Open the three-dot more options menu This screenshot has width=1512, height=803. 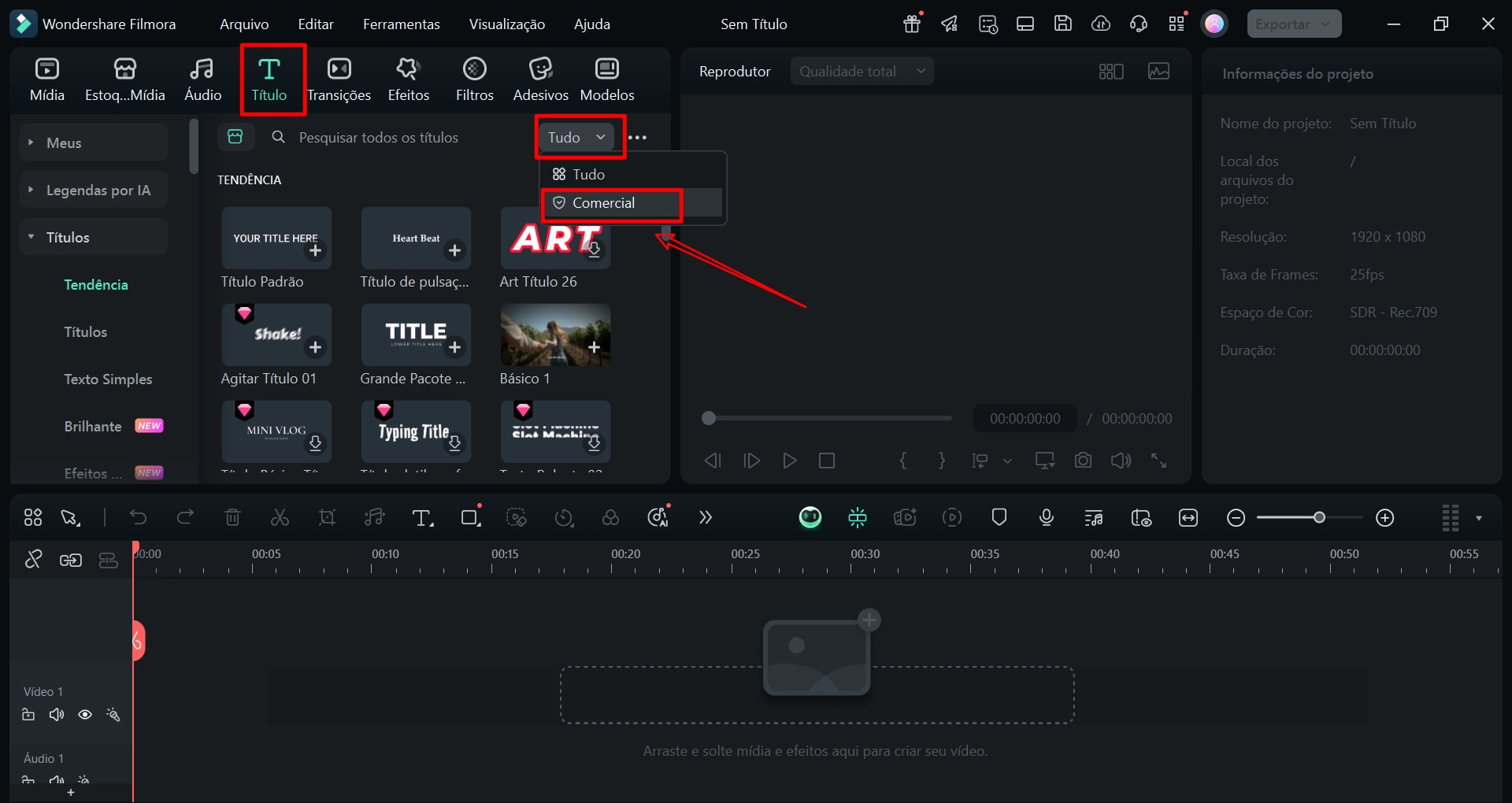(638, 138)
